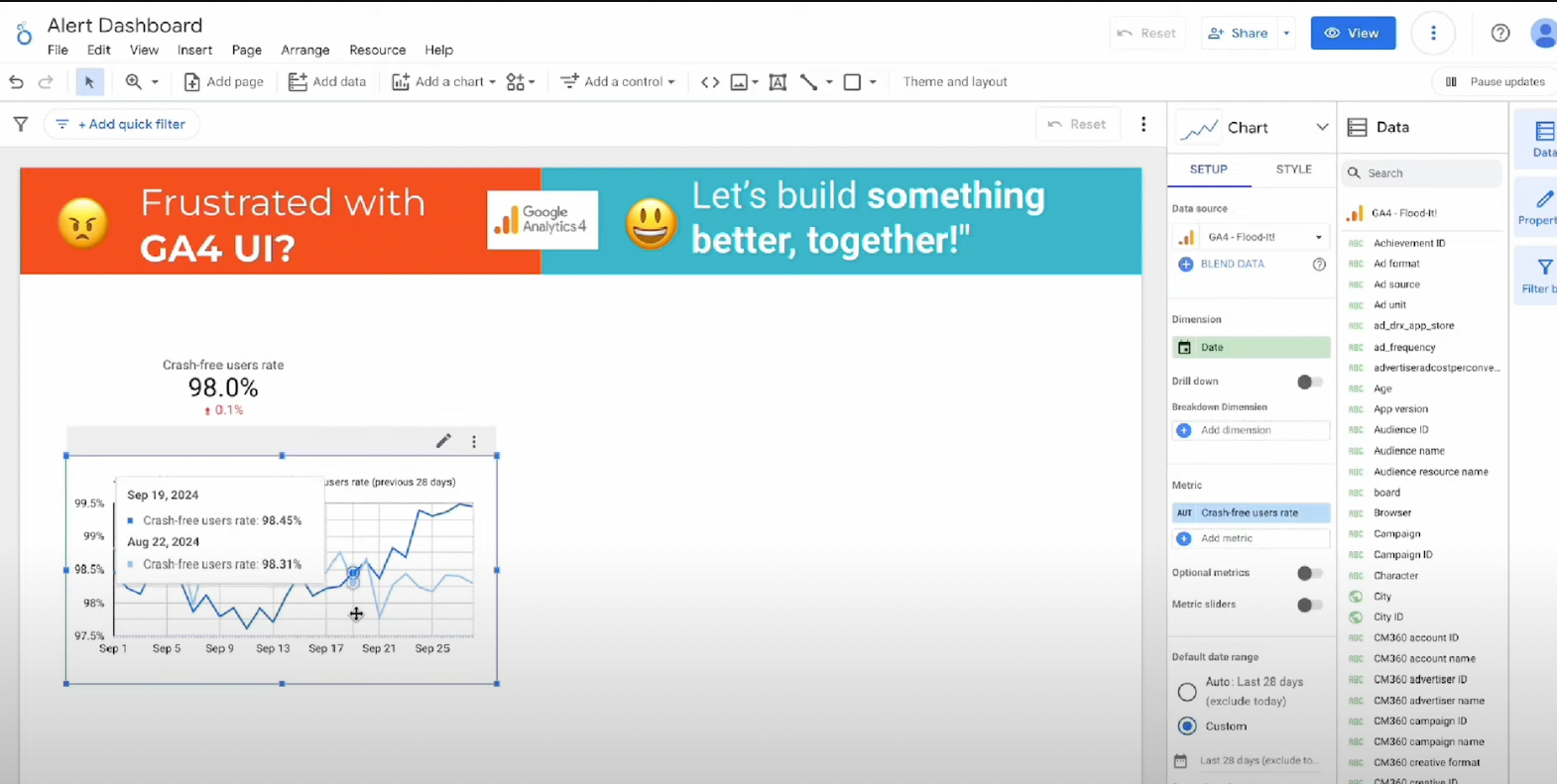Click the Date dimension calendar icon
This screenshot has height=784, width=1557.
coord(1184,348)
